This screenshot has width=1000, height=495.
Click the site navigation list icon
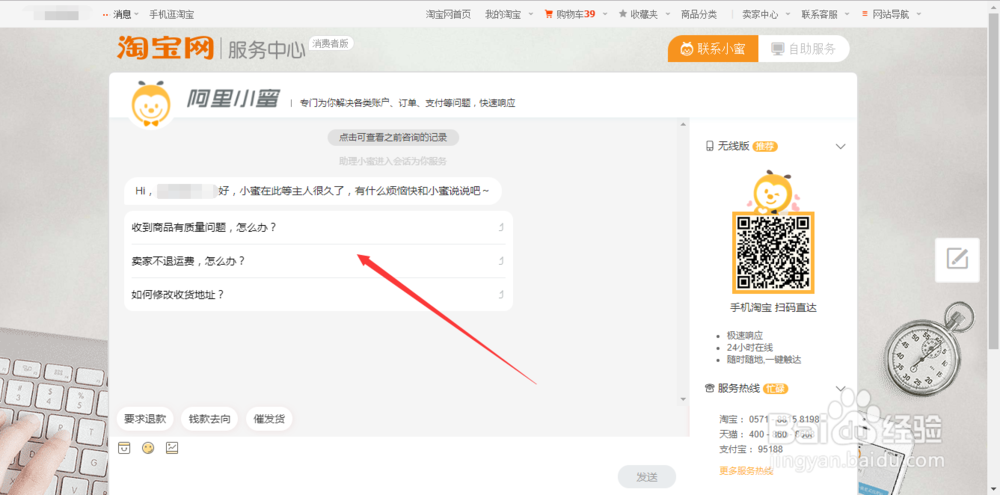865,14
